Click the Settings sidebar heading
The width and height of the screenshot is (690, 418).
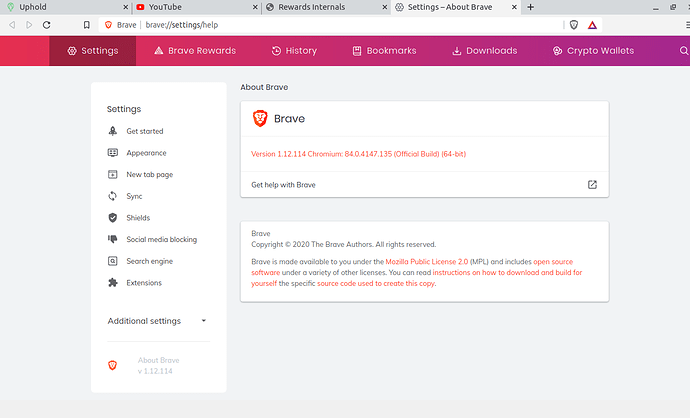tap(124, 109)
